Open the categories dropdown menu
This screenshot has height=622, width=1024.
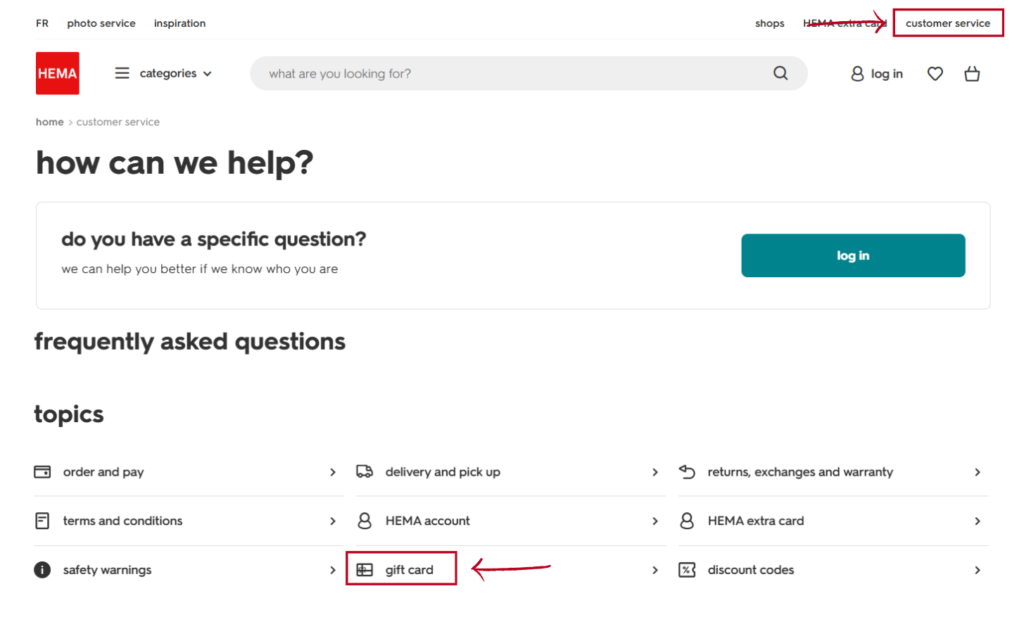[x=163, y=73]
